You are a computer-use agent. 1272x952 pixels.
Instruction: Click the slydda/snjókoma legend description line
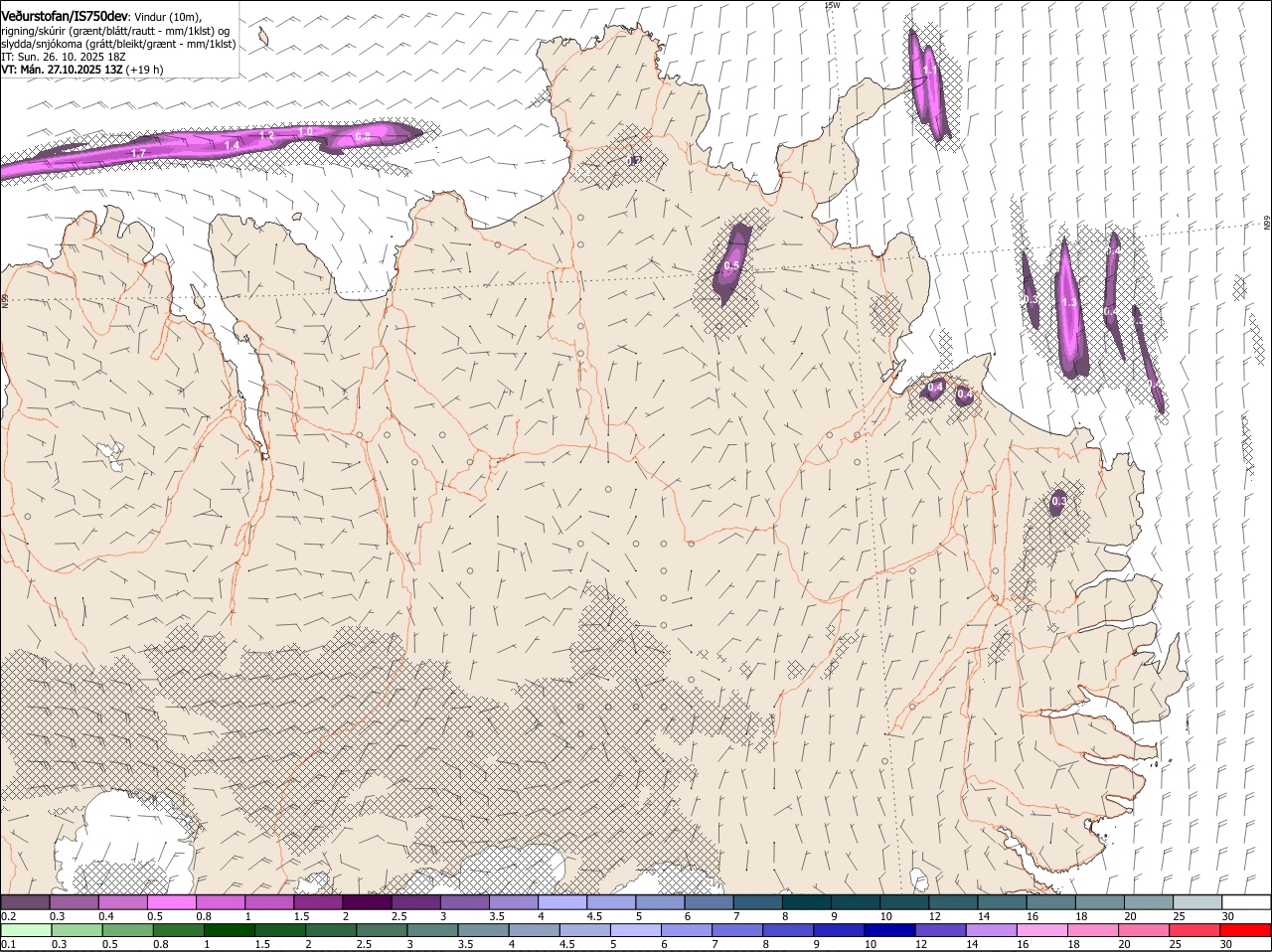coord(118,44)
